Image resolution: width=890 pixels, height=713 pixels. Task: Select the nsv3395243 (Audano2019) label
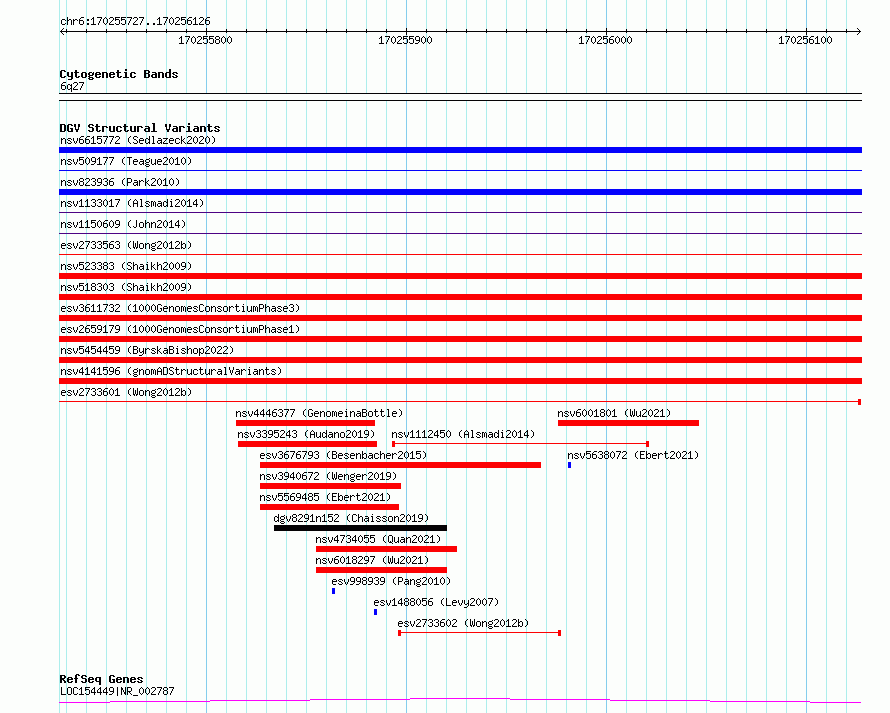click(307, 434)
